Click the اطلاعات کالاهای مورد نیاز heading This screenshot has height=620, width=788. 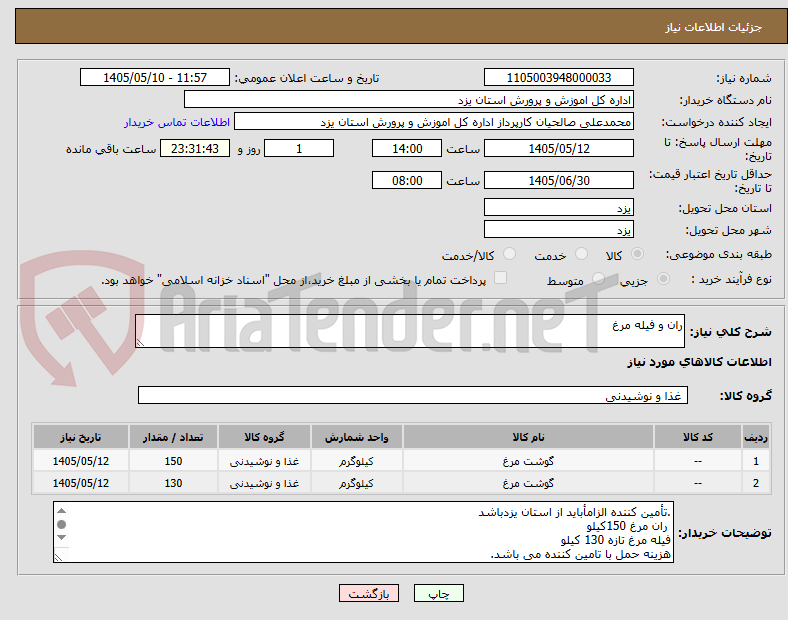tap(699, 362)
